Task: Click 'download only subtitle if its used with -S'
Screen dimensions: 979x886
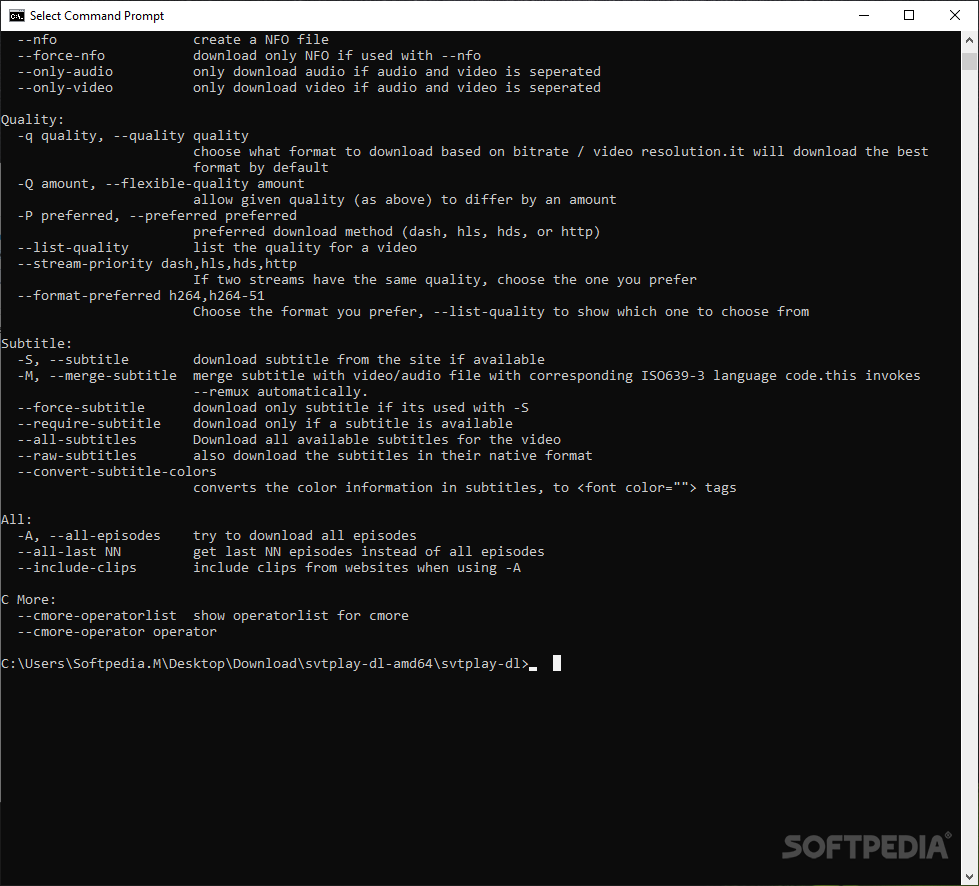Action: (360, 408)
